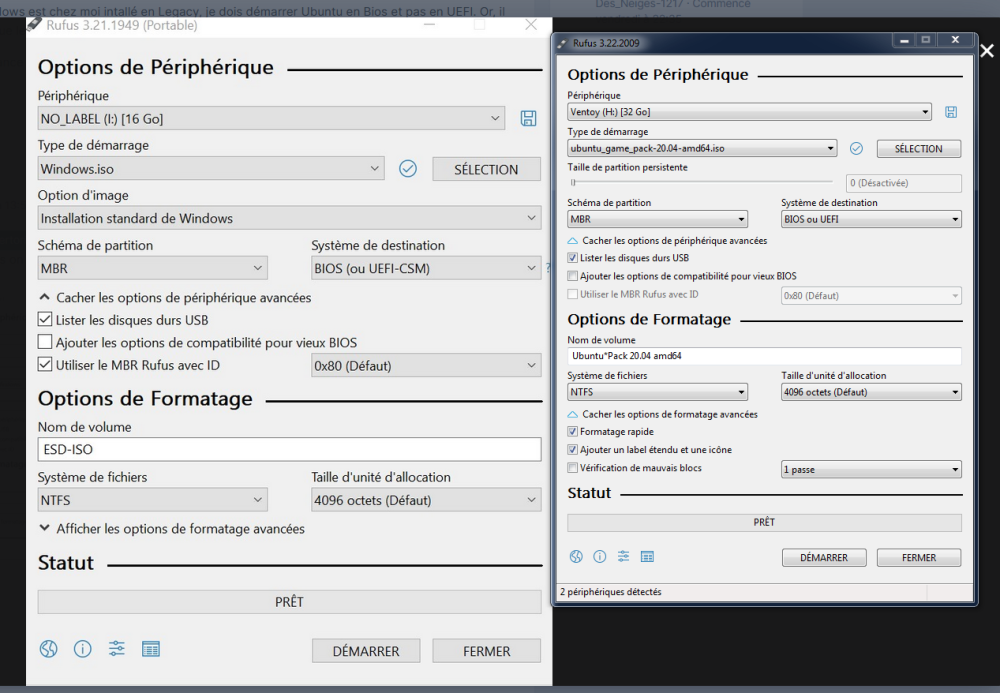Open the '1 passe' dropdown

click(870, 470)
